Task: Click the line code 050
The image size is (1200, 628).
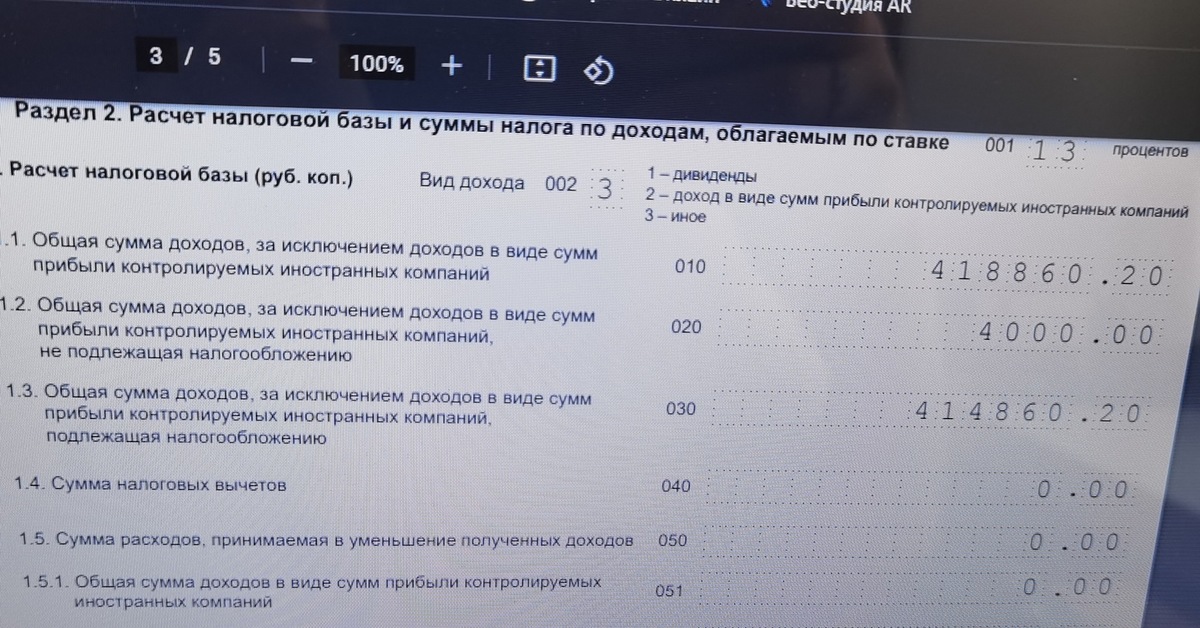Action: pyautogui.click(x=673, y=540)
